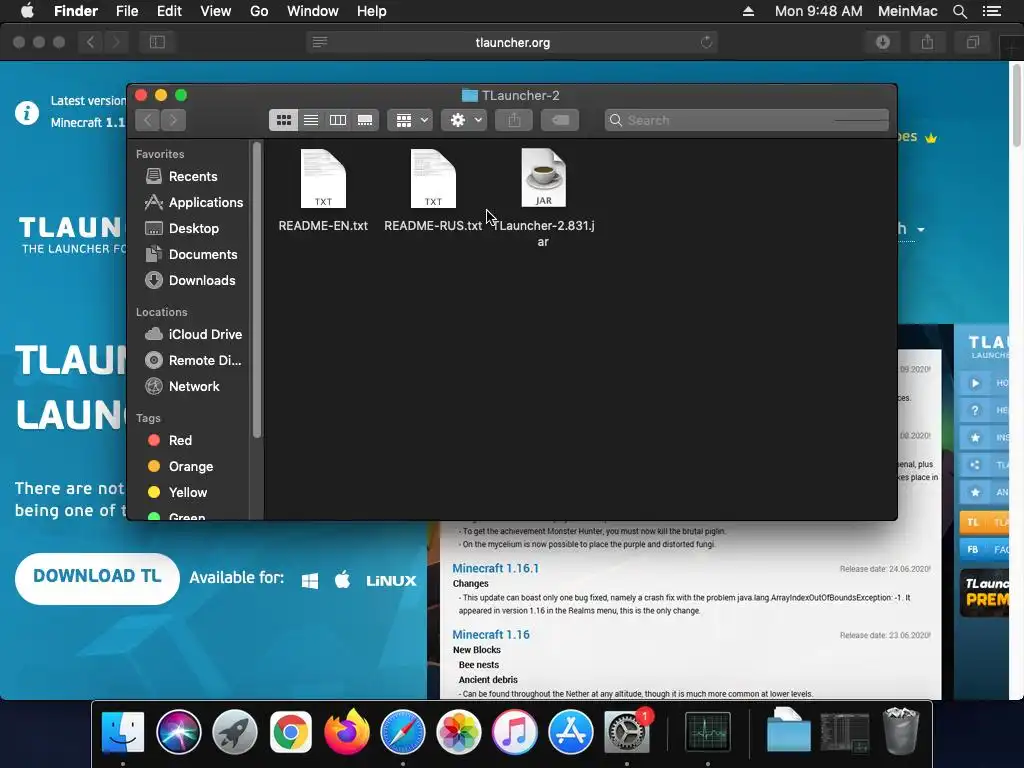Open the Edit menu
The width and height of the screenshot is (1024, 768).
(x=169, y=11)
